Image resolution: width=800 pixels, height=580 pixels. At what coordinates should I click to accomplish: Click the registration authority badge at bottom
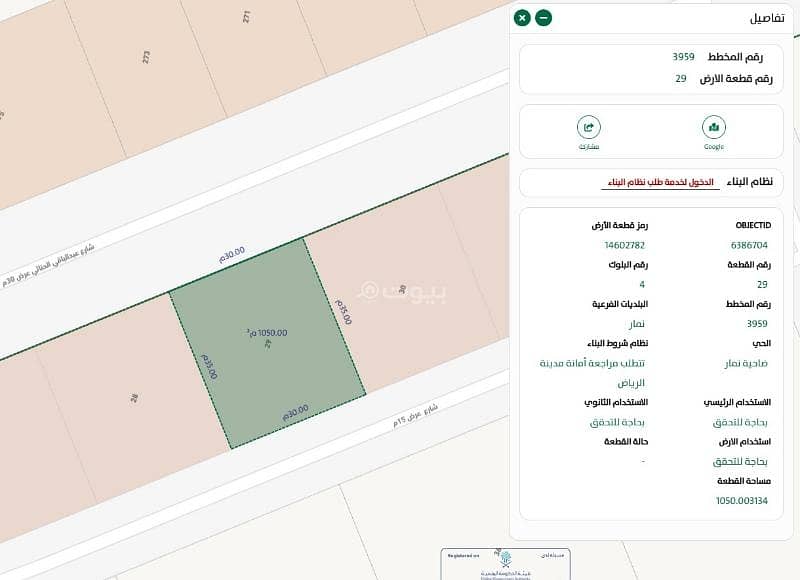click(x=505, y=562)
